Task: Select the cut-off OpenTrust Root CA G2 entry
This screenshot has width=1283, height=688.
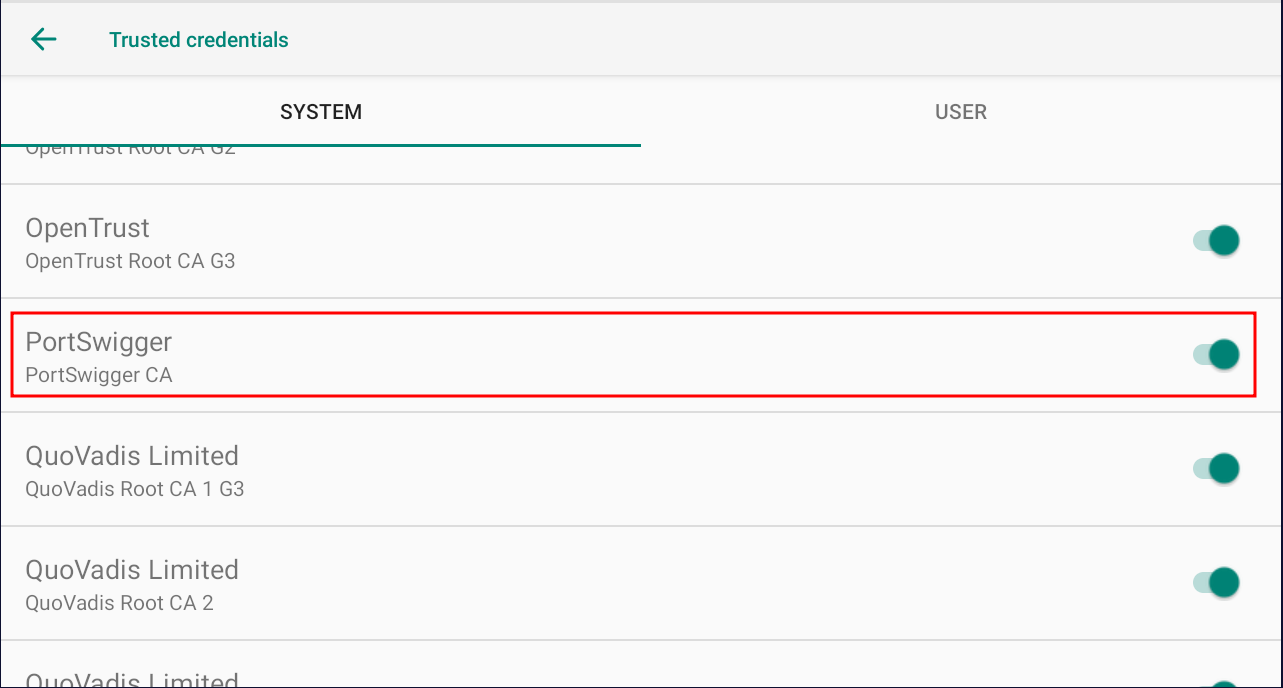Action: (130, 152)
